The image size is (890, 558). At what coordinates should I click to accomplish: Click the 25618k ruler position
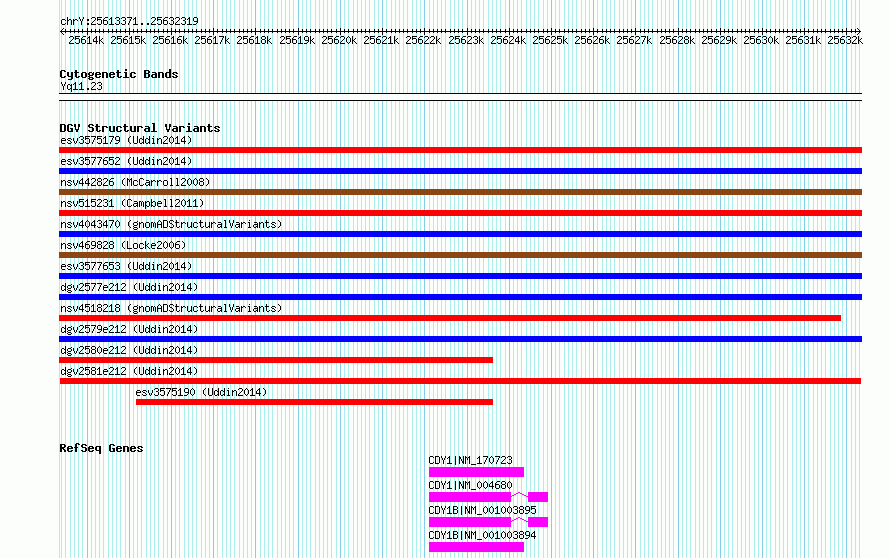click(254, 40)
